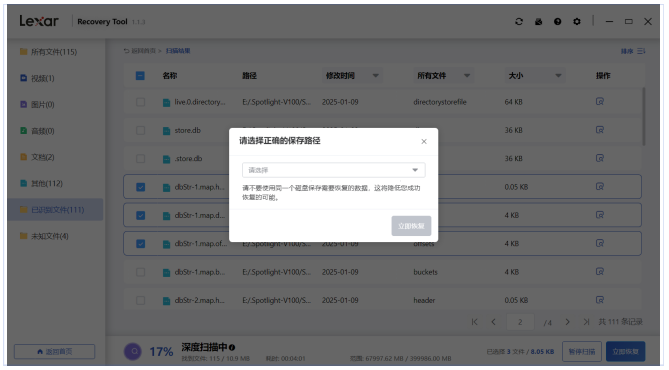The height and width of the screenshot is (370, 669).
Task: Click the sort list icon at top right
Action: click(x=641, y=51)
